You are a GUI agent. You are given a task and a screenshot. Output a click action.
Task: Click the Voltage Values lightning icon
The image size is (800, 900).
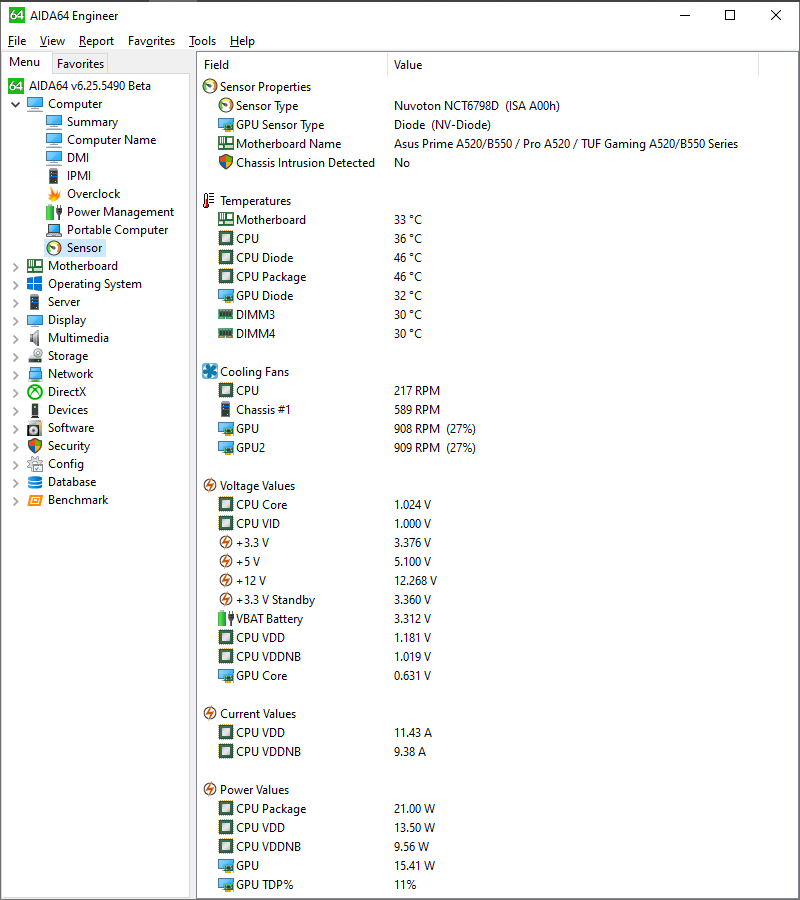coord(210,486)
